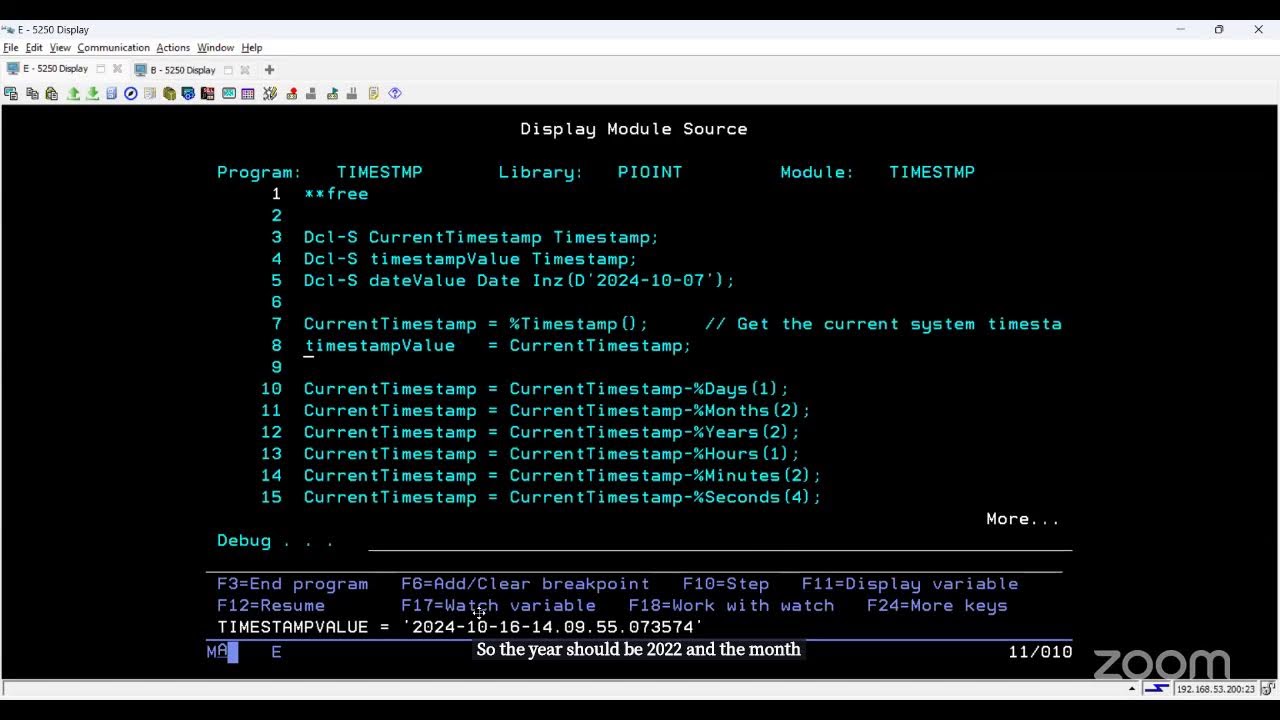Click the More... indicator text
This screenshot has width=1280, height=720.
pos(1023,519)
